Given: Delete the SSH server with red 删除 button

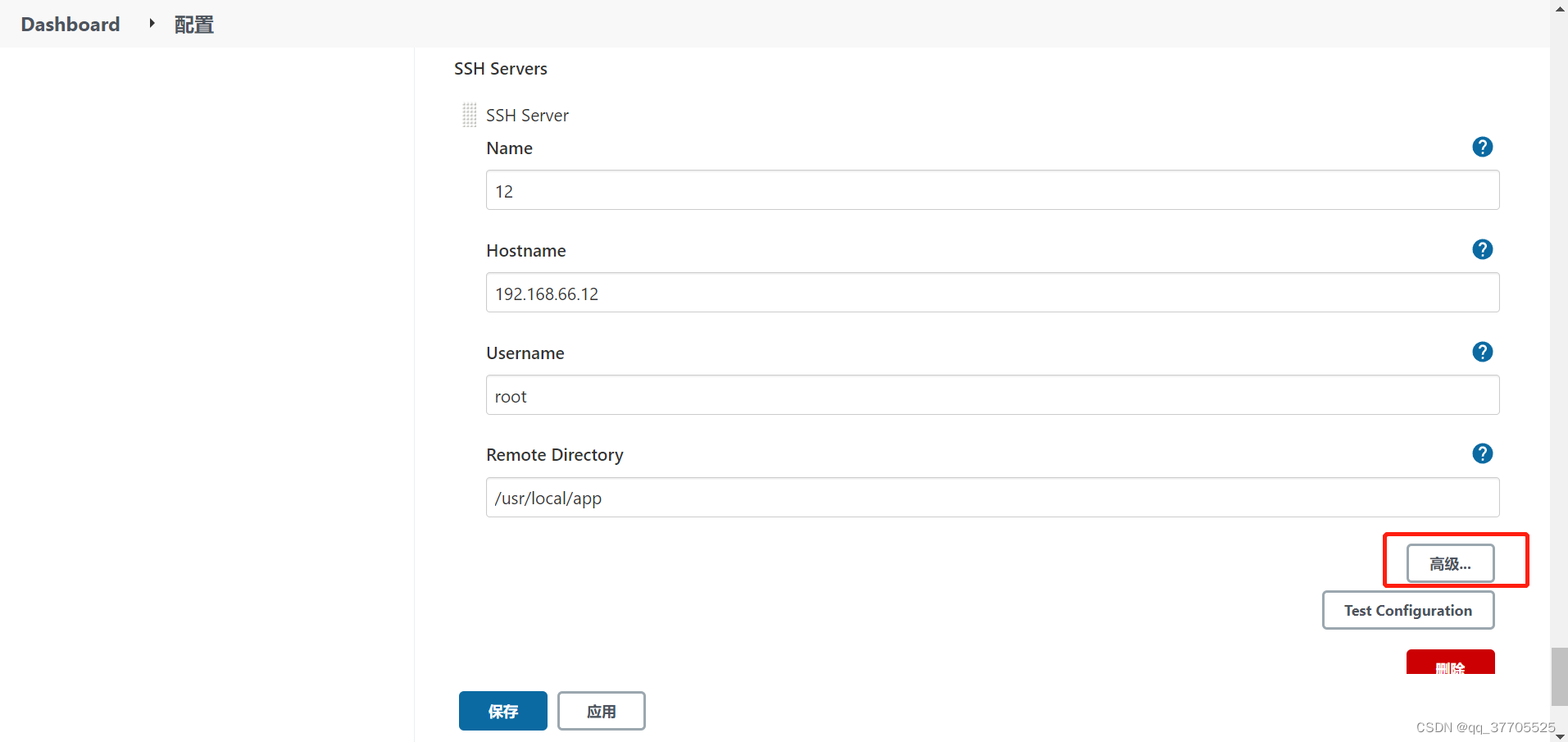Looking at the screenshot, I should 1450,662.
